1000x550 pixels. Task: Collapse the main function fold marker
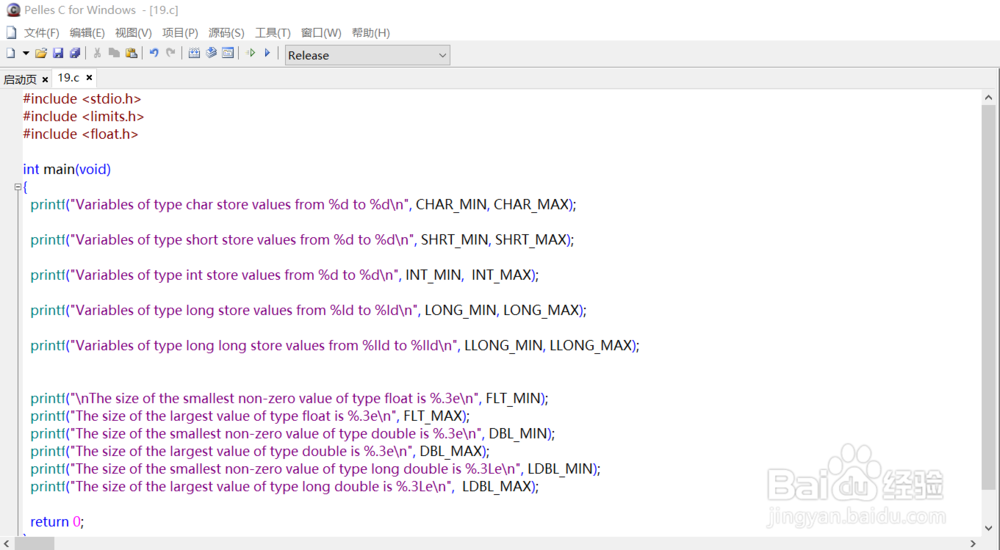pos(17,187)
